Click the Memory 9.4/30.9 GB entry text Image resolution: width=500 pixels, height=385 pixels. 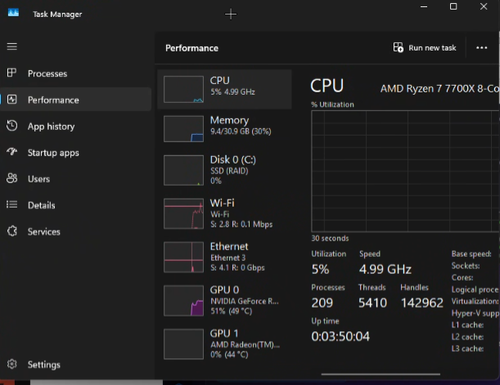click(241, 131)
